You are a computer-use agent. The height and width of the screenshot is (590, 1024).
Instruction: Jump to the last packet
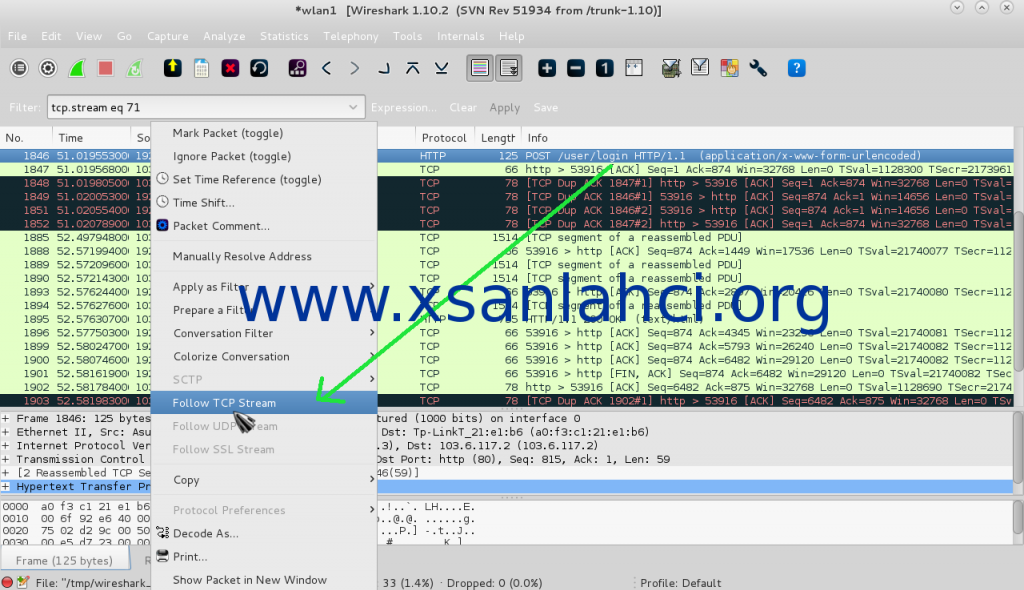[x=441, y=68]
